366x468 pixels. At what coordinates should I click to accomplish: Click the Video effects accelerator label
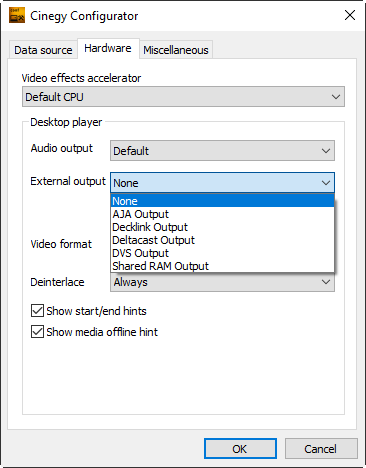click(81, 78)
